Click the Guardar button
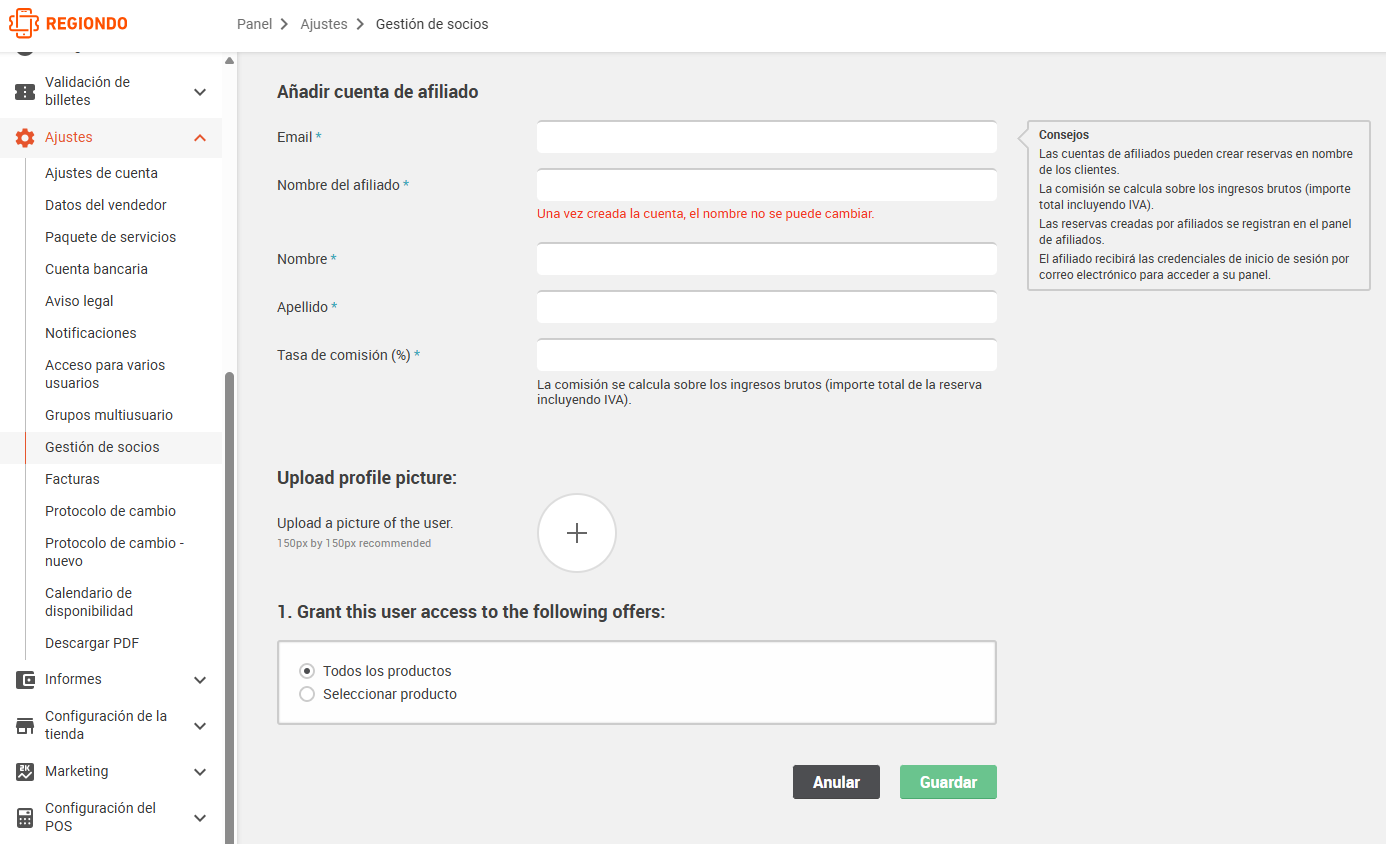 [948, 782]
